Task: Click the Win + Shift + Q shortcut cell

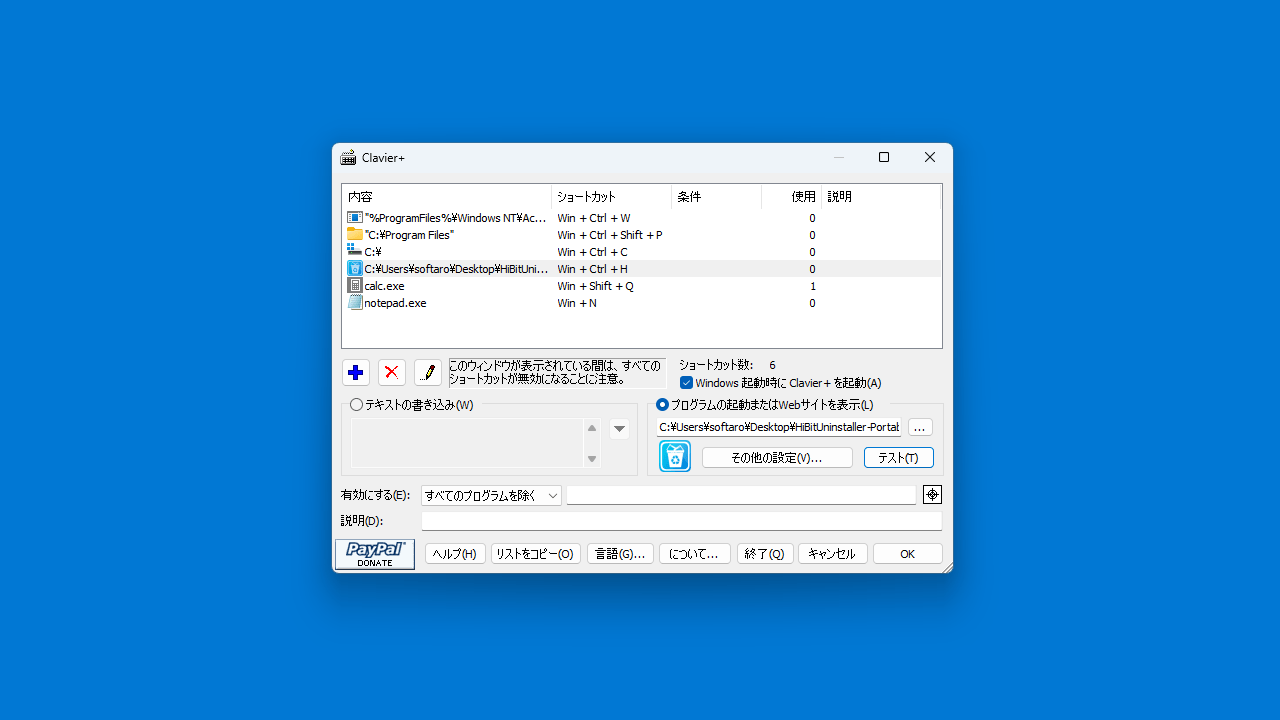Action: 596,286
